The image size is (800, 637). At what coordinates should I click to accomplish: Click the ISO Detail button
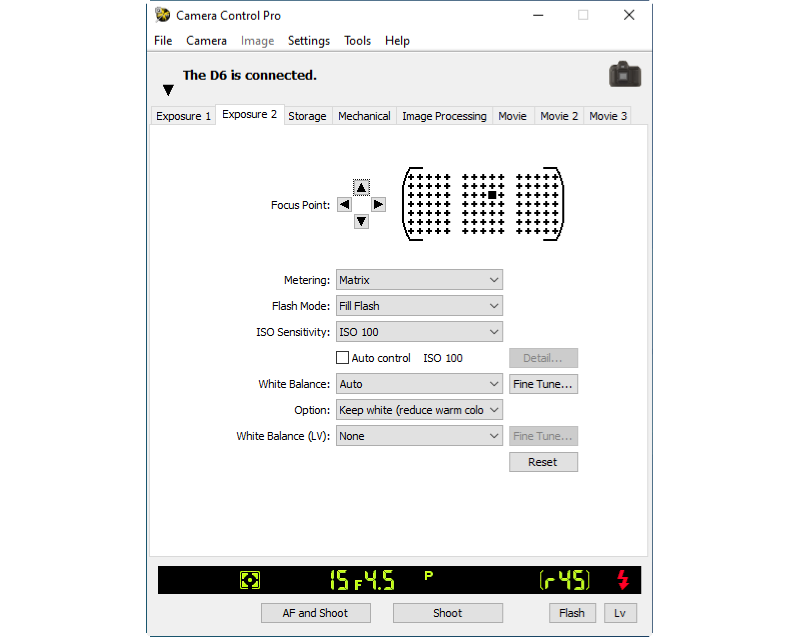543,358
